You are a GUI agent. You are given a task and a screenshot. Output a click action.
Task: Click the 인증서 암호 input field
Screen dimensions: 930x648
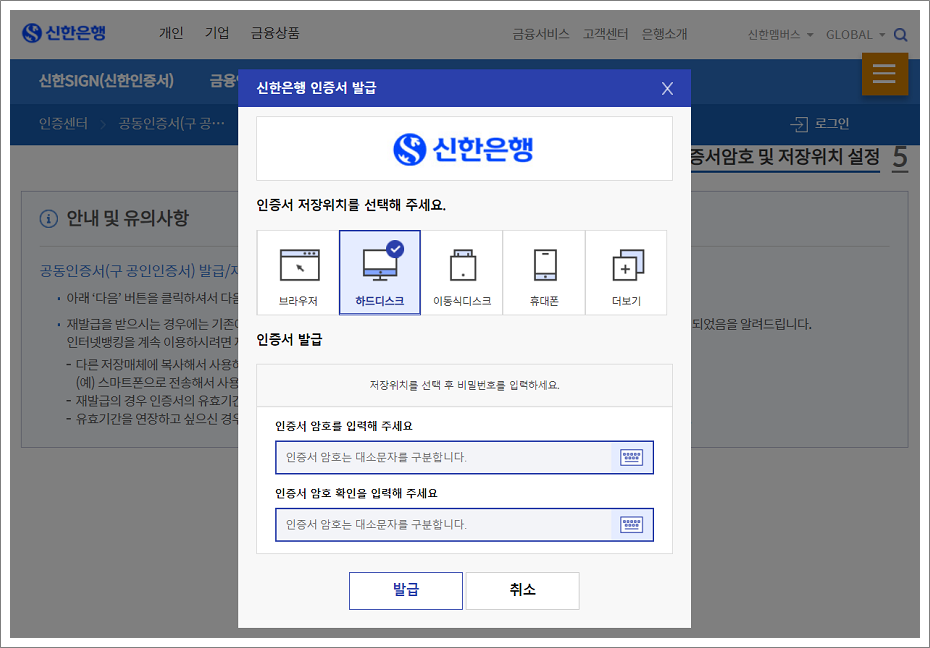pos(464,457)
